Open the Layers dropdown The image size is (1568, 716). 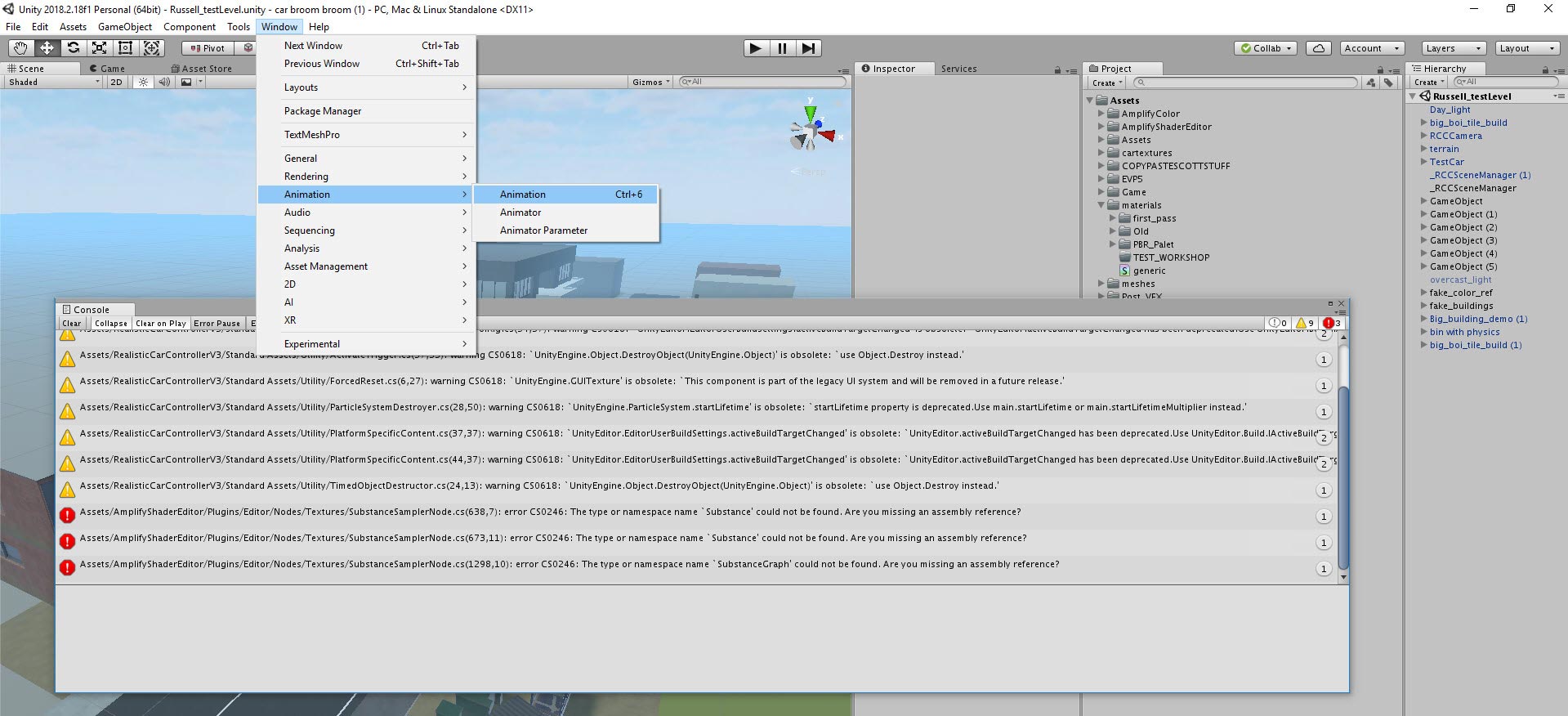click(1454, 48)
